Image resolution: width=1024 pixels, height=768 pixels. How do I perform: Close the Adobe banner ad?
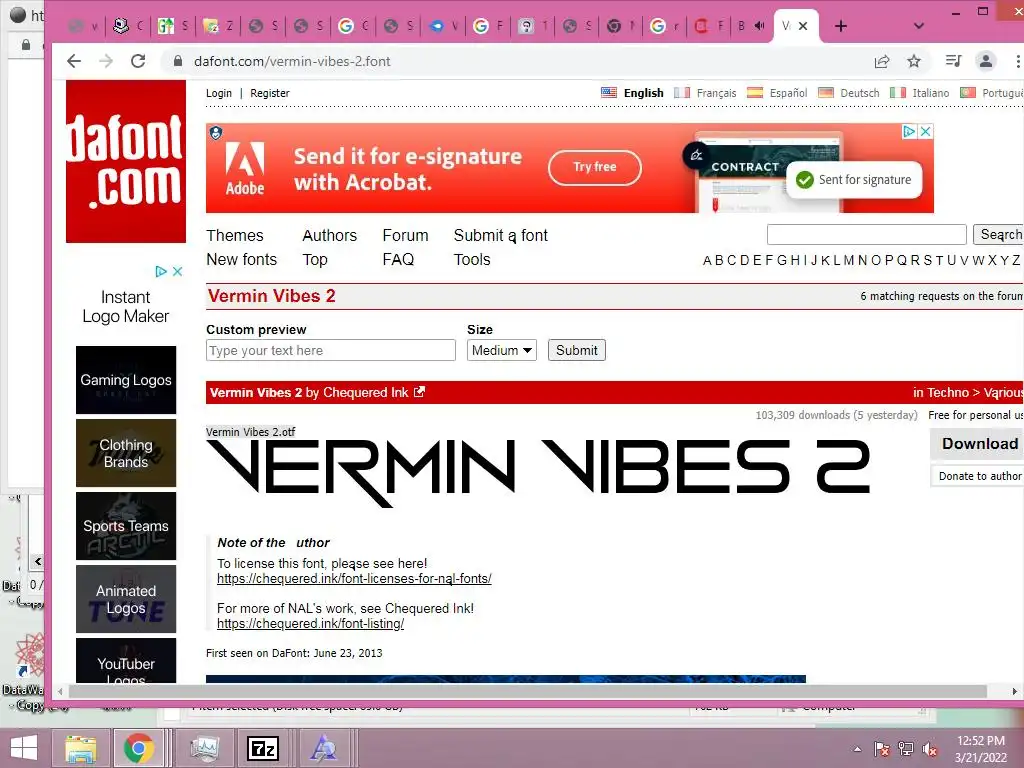pos(925,131)
